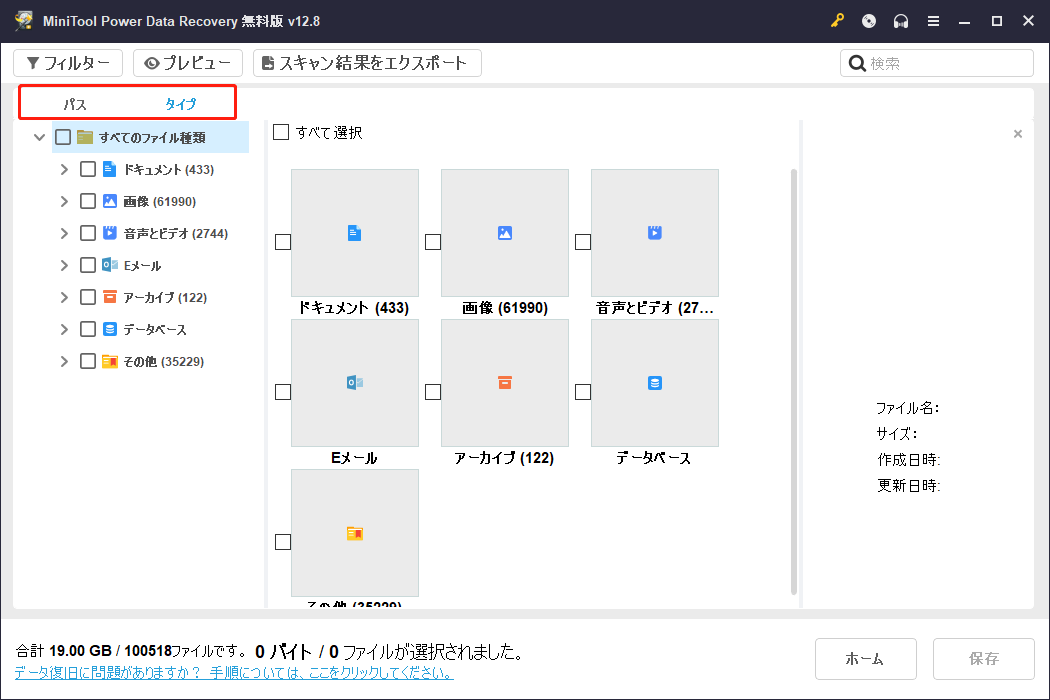The image size is (1050, 700).
Task: Open the フィルター filter tool
Action: pyautogui.click(x=68, y=62)
